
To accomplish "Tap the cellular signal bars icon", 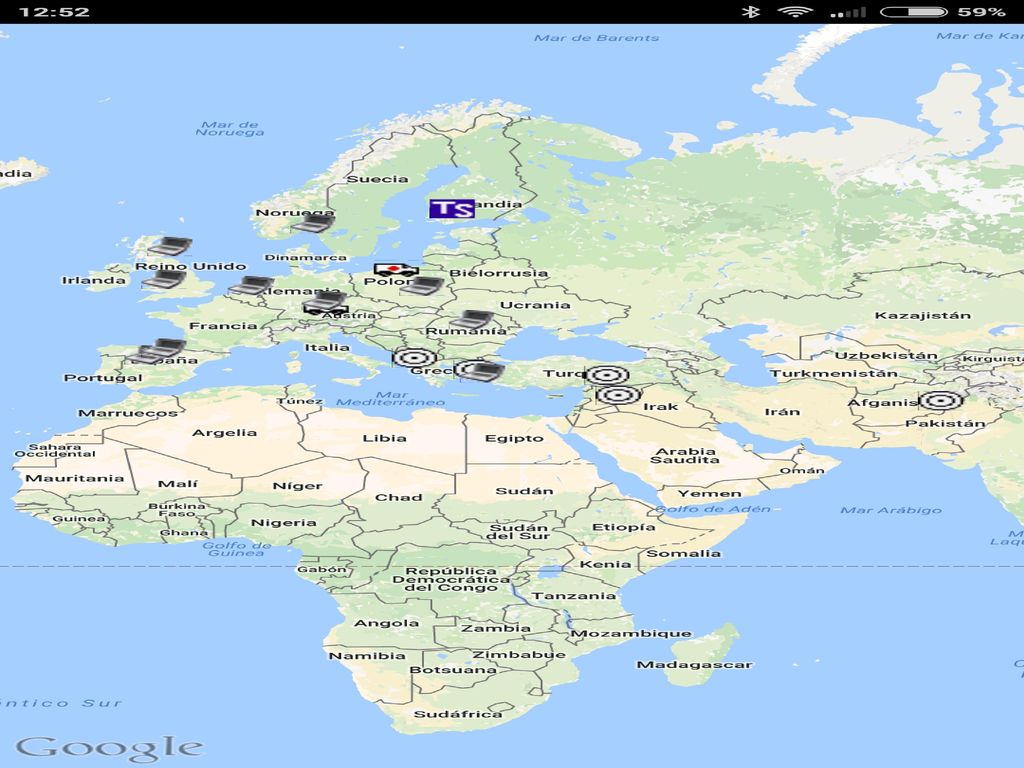I will tap(848, 12).
